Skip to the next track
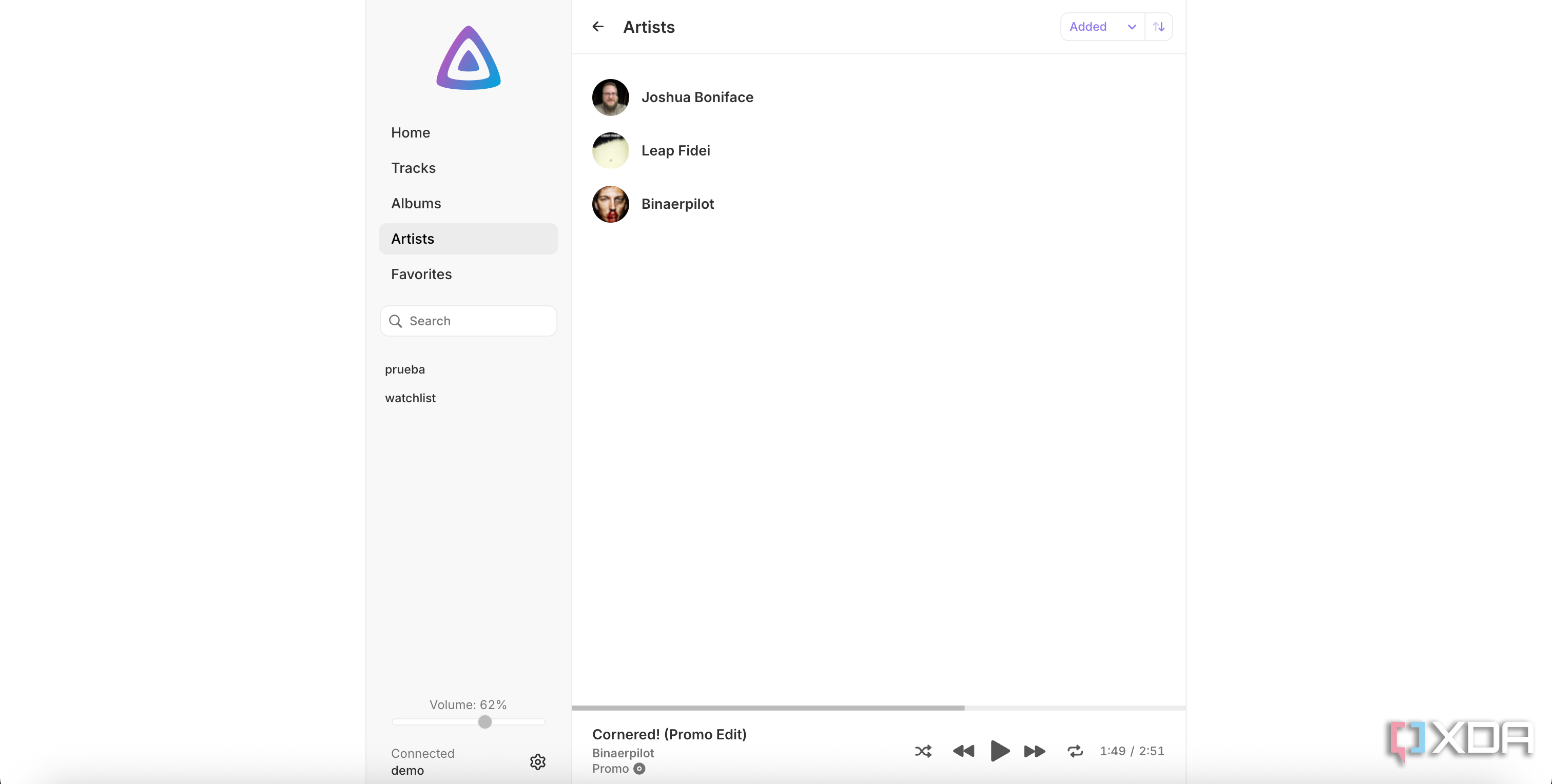 pos(1035,751)
